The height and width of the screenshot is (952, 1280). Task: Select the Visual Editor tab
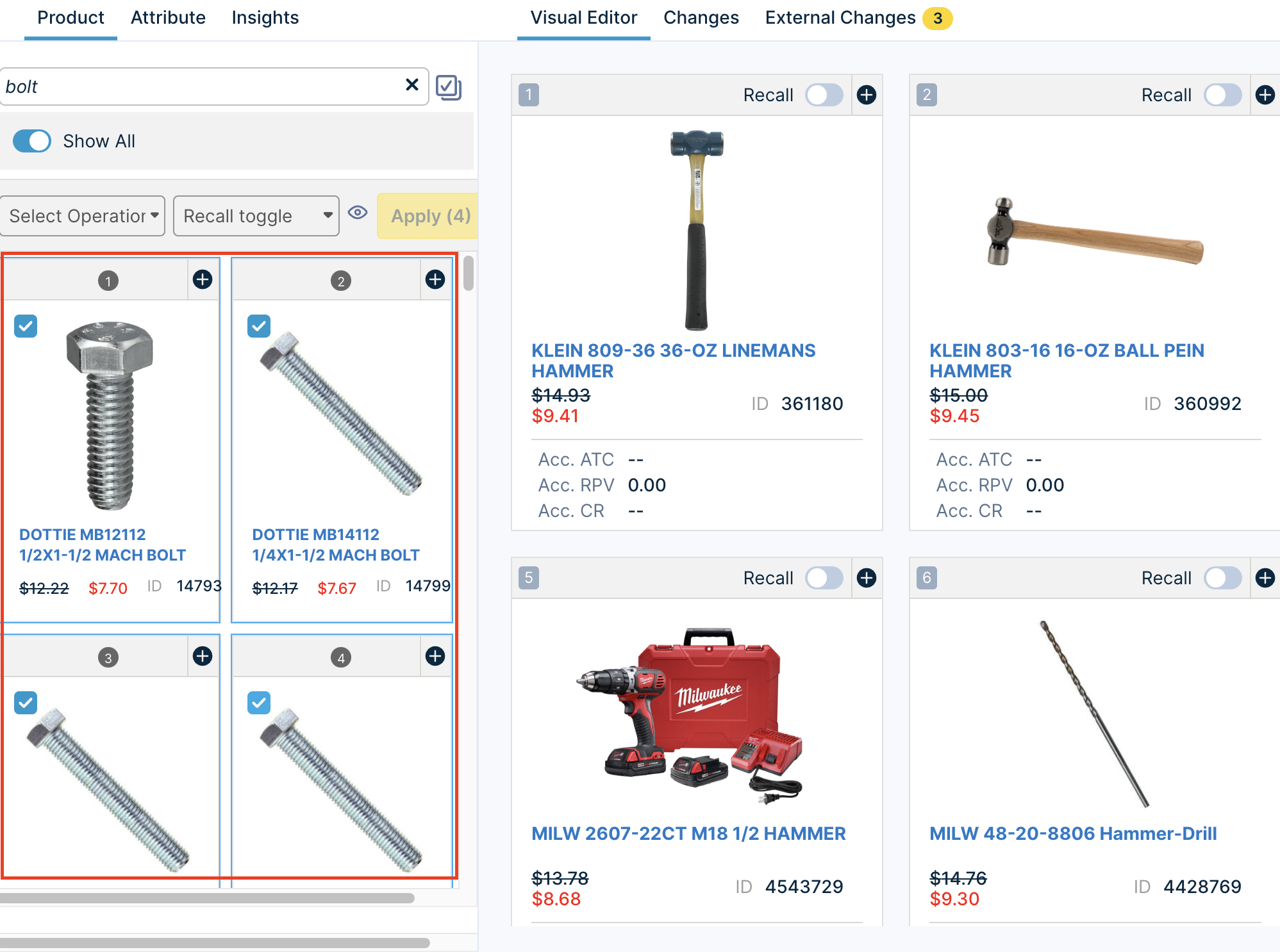pyautogui.click(x=584, y=18)
